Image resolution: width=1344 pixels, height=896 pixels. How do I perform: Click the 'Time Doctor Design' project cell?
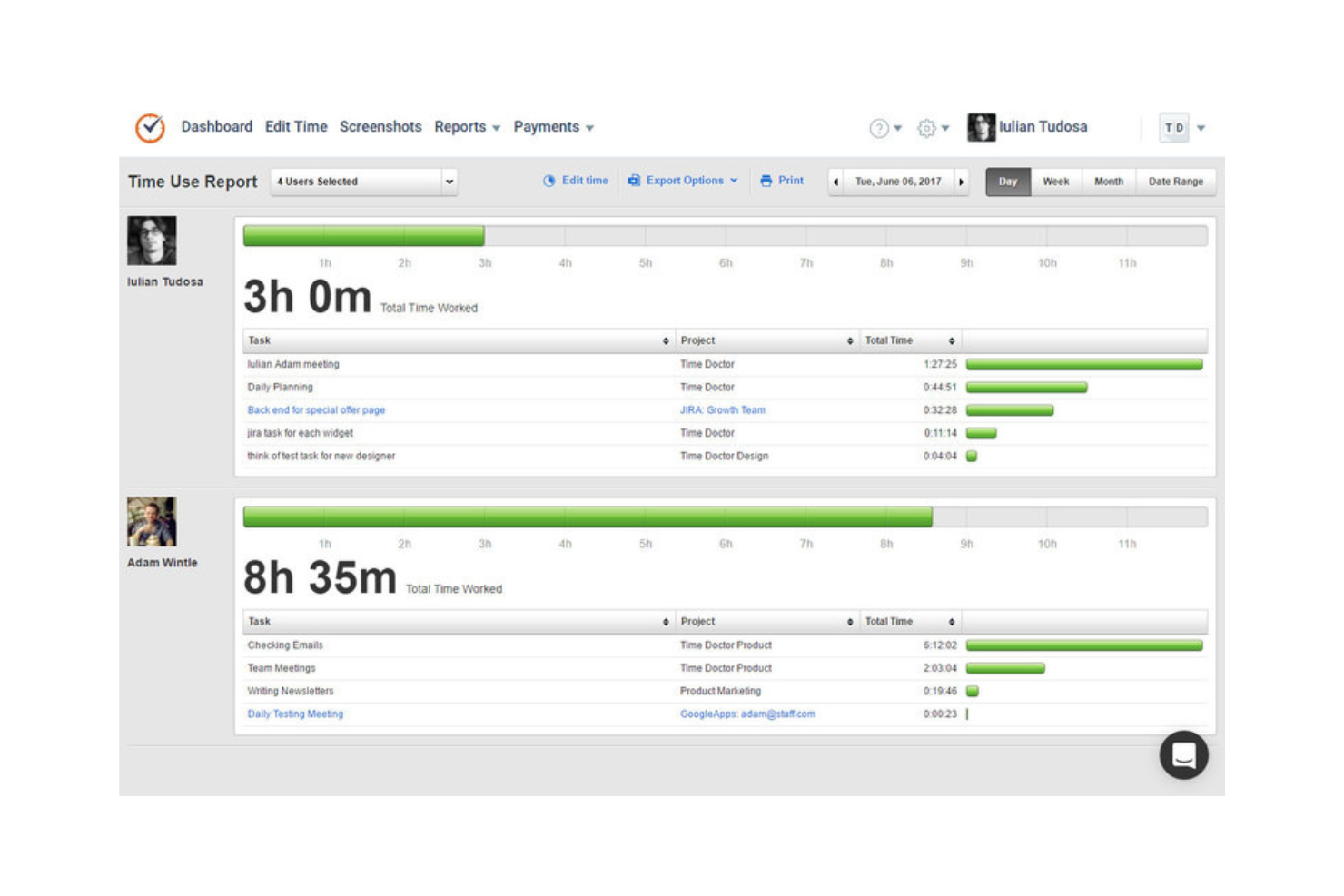[725, 457]
